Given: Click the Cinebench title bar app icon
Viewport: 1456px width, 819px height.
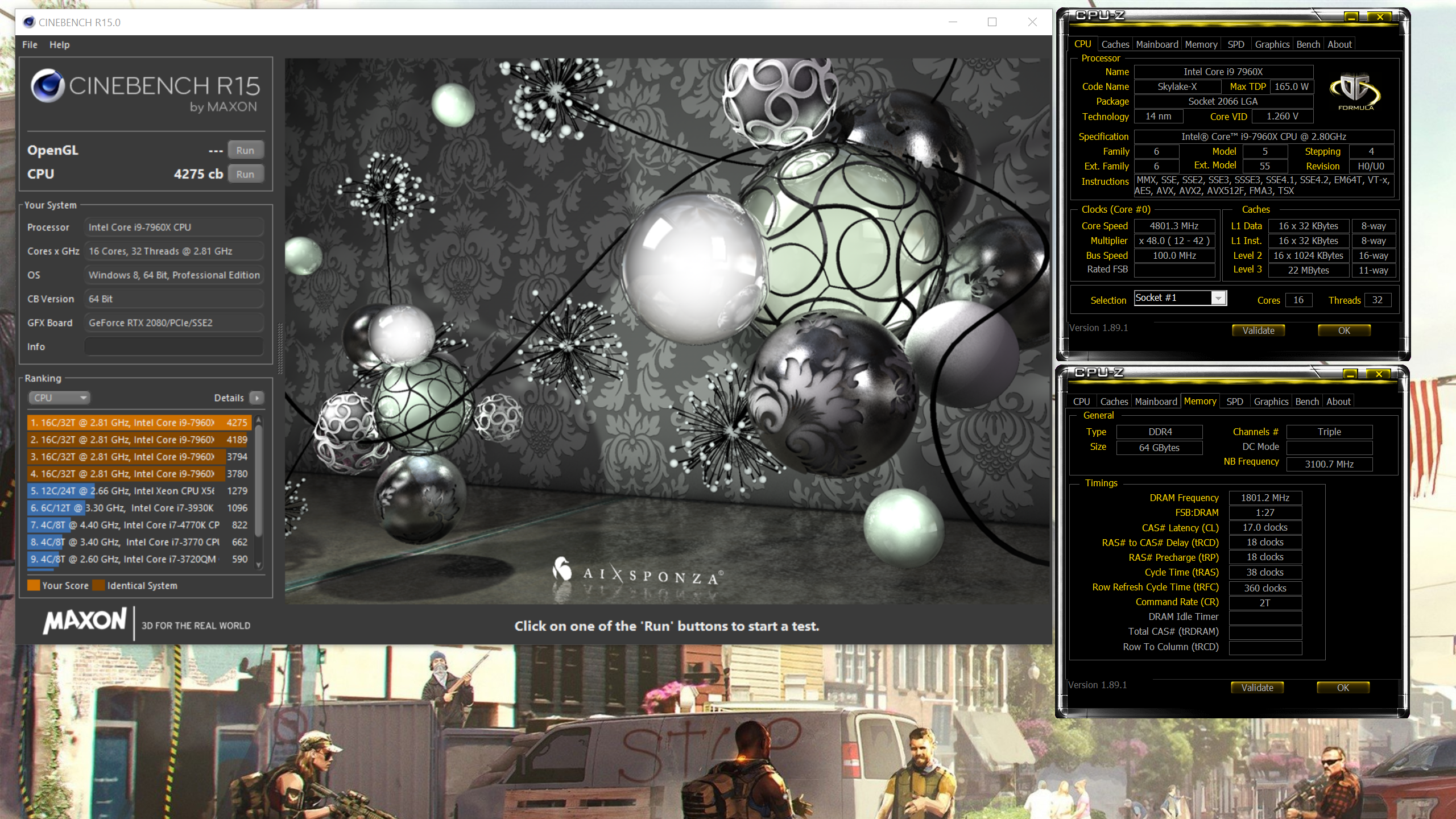Looking at the screenshot, I should [29, 22].
